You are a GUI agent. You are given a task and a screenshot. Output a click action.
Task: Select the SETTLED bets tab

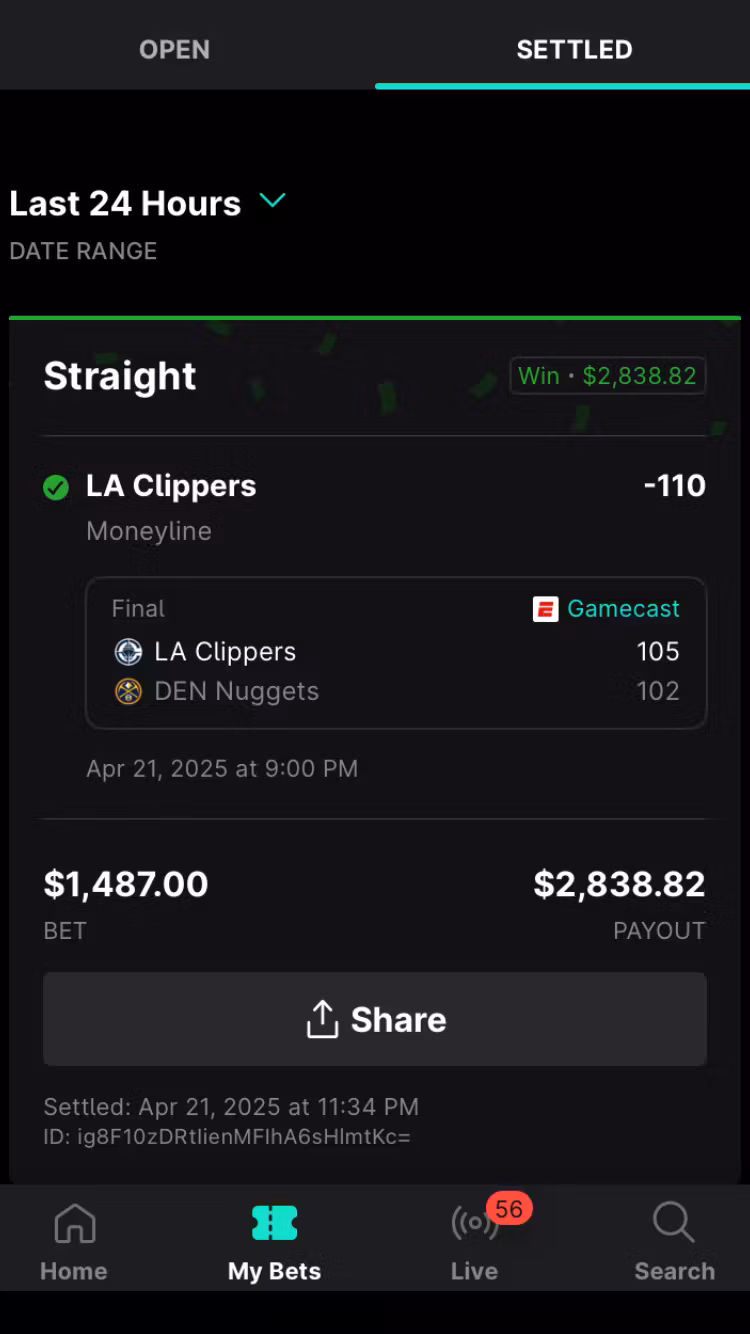[x=574, y=49]
